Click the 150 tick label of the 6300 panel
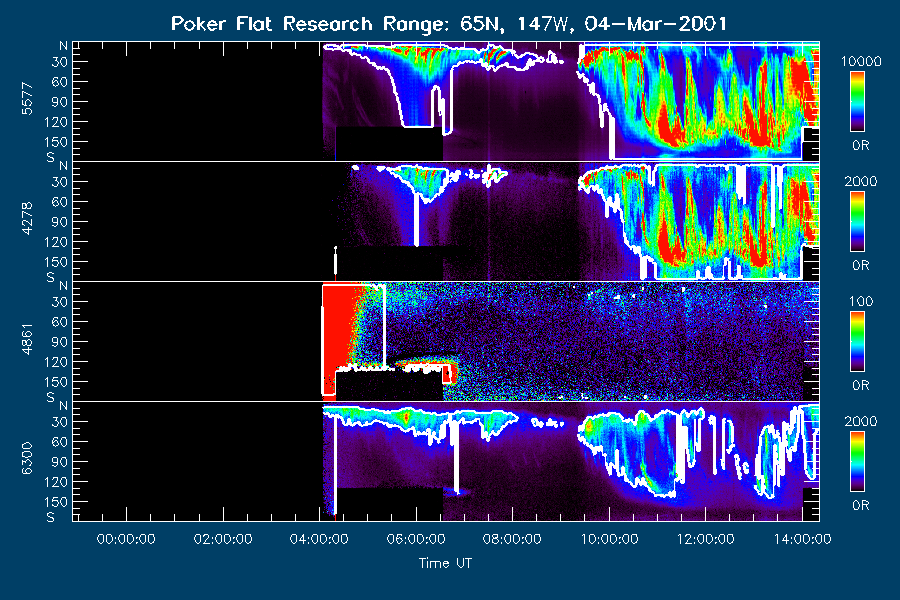Screen dimensions: 900x600 (56, 502)
